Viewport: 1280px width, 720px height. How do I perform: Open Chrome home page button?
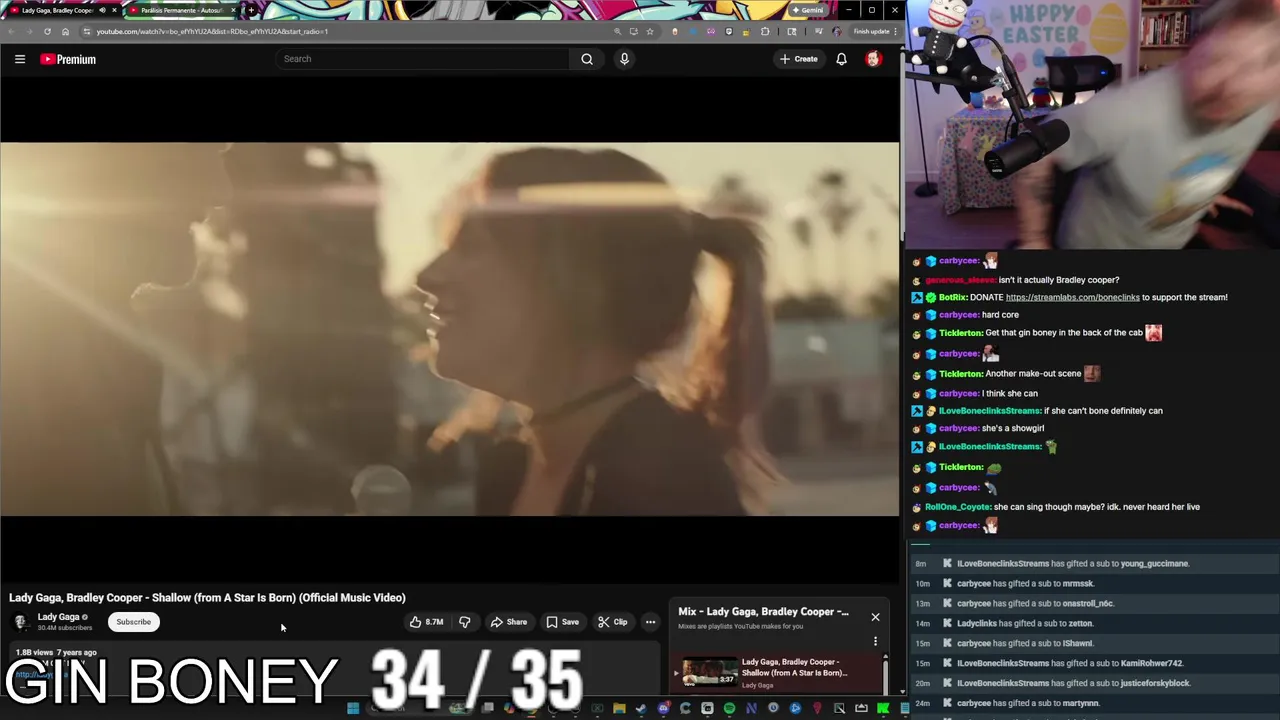(65, 31)
